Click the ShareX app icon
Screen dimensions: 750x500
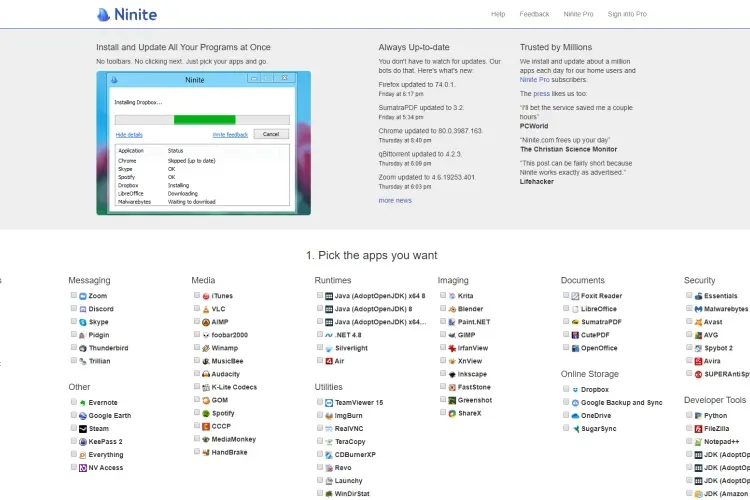click(x=452, y=413)
